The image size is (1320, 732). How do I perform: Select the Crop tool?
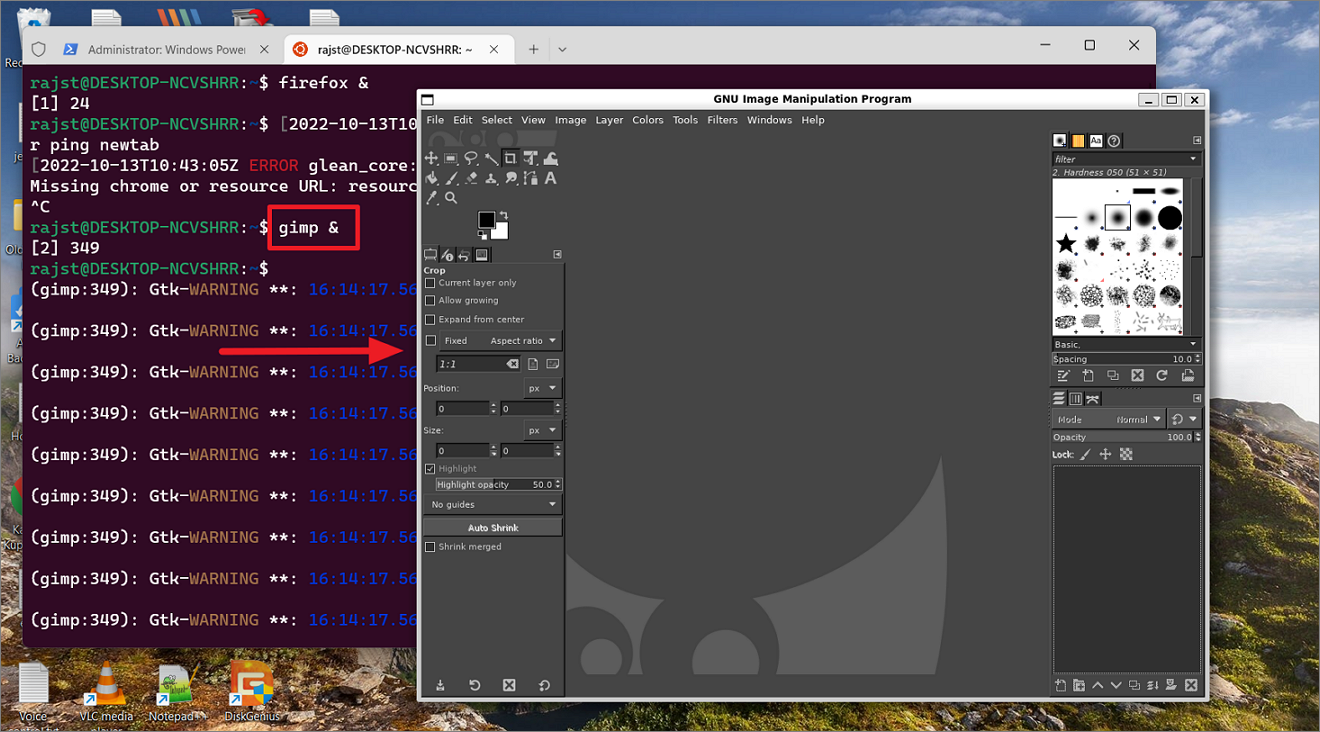point(510,158)
